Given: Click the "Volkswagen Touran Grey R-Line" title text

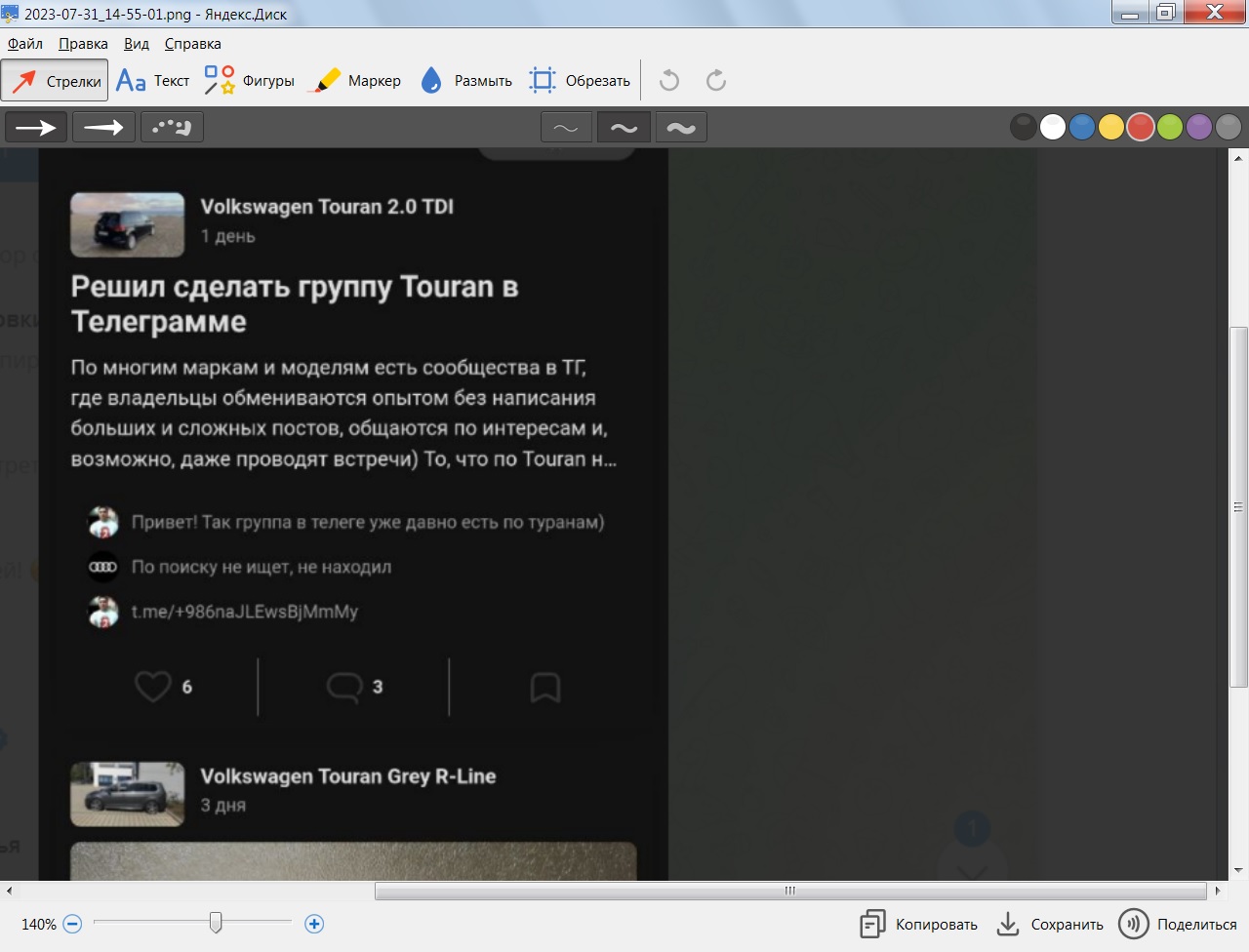Looking at the screenshot, I should 348,776.
